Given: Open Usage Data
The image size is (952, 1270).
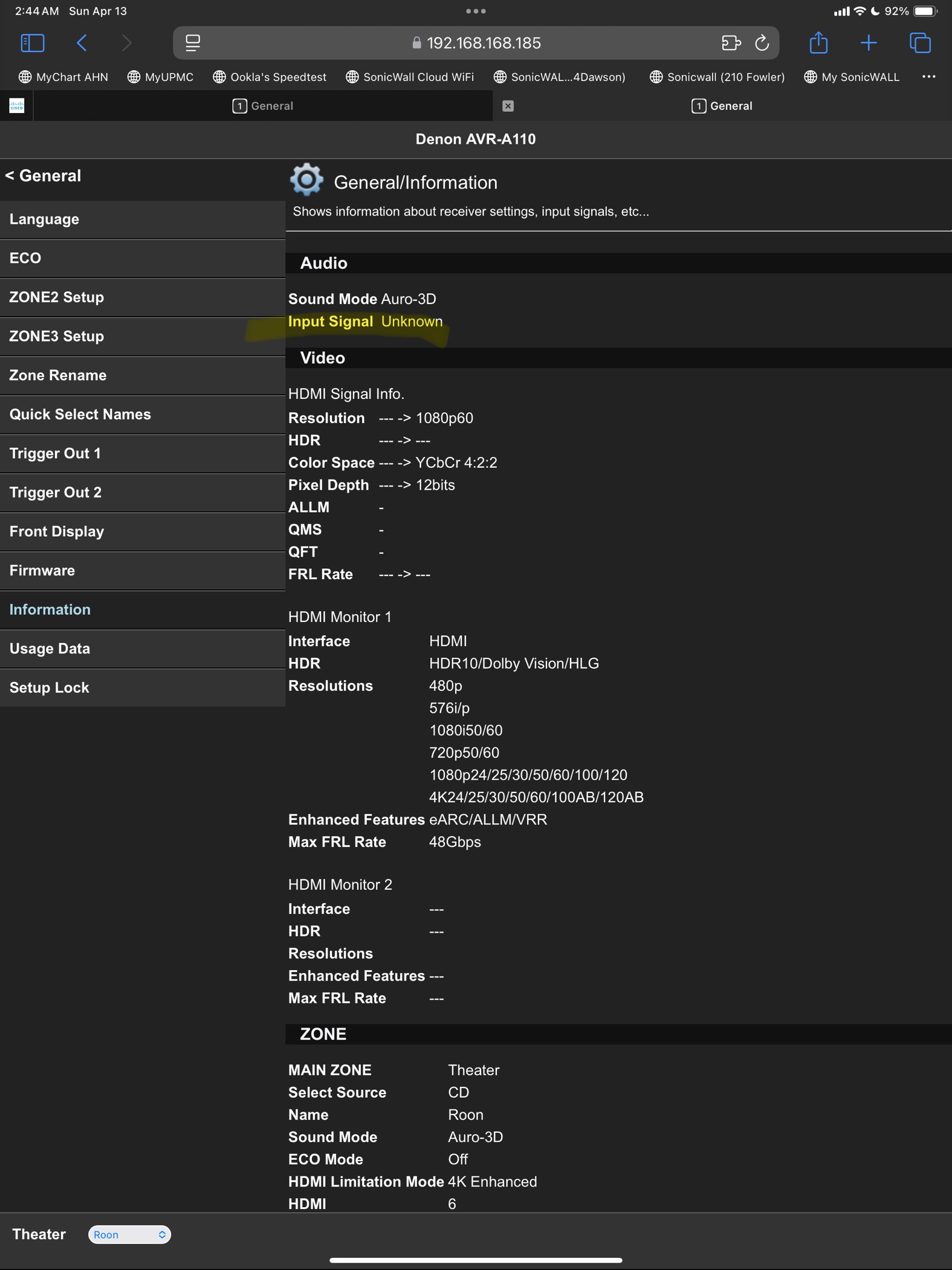Looking at the screenshot, I should point(143,649).
